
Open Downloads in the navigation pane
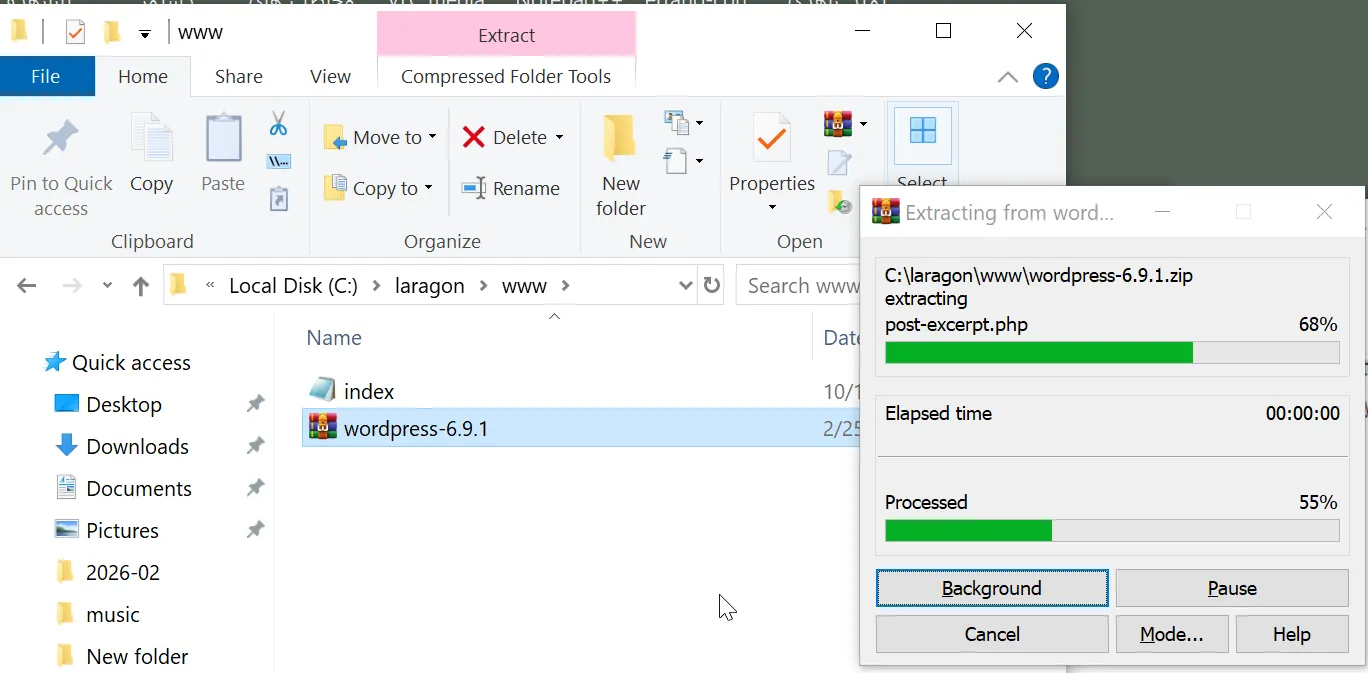click(137, 447)
